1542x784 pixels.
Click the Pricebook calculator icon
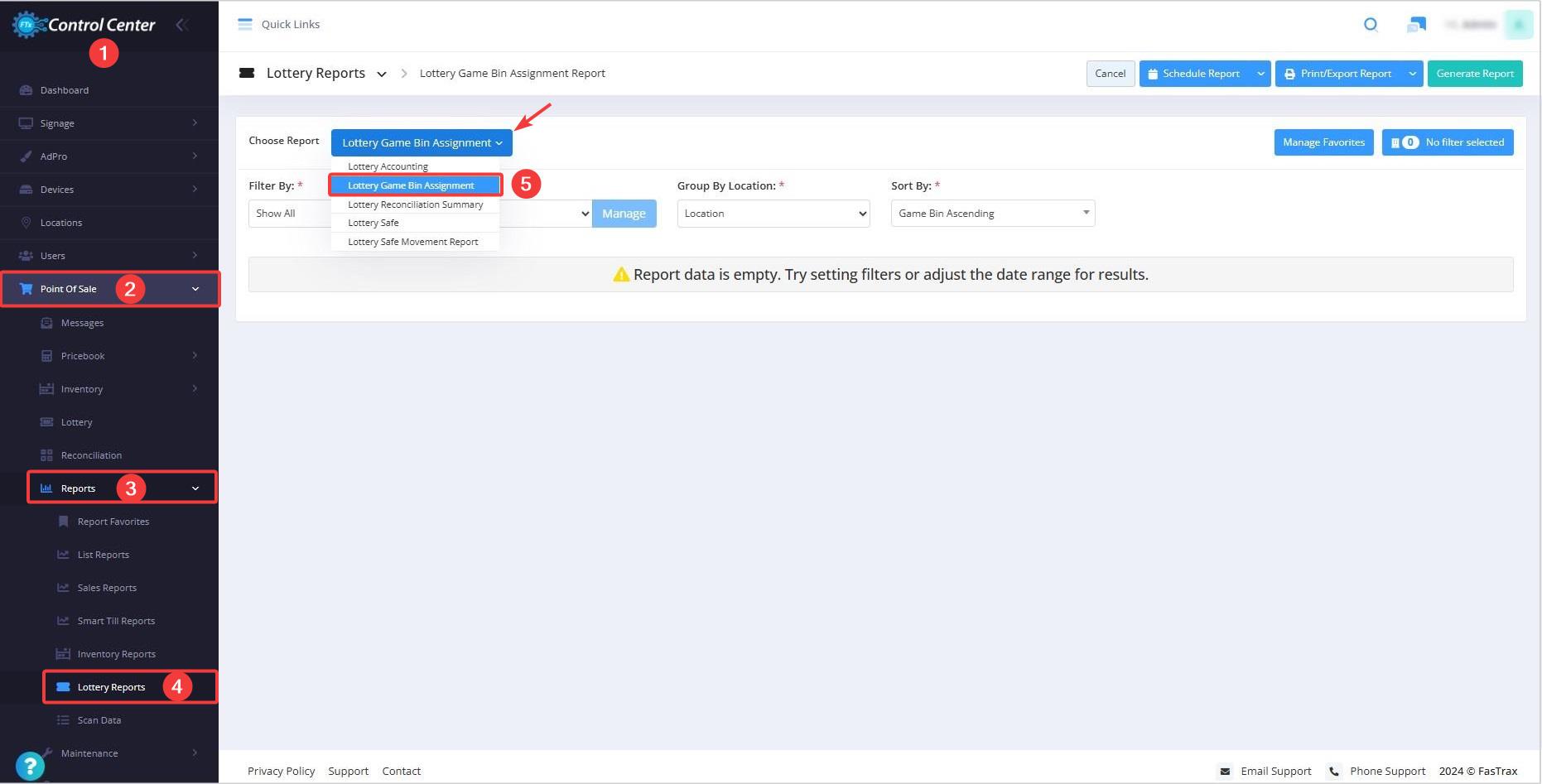pyautogui.click(x=46, y=356)
